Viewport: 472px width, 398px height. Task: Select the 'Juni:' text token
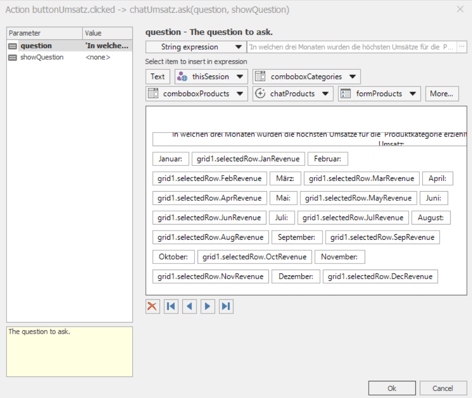(x=434, y=198)
